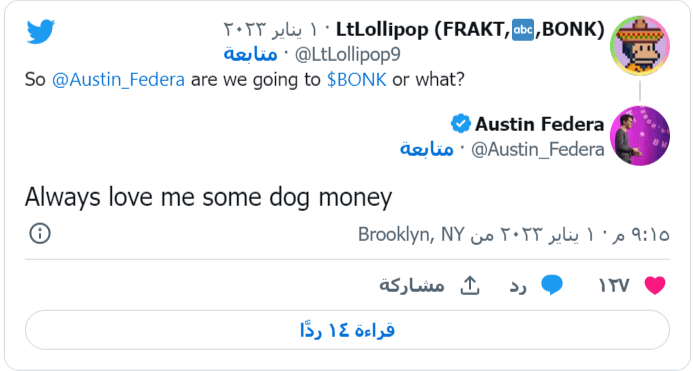Screen dimensions: 693x371
Task: Open the $BONK cashtag link
Action: click(x=357, y=80)
